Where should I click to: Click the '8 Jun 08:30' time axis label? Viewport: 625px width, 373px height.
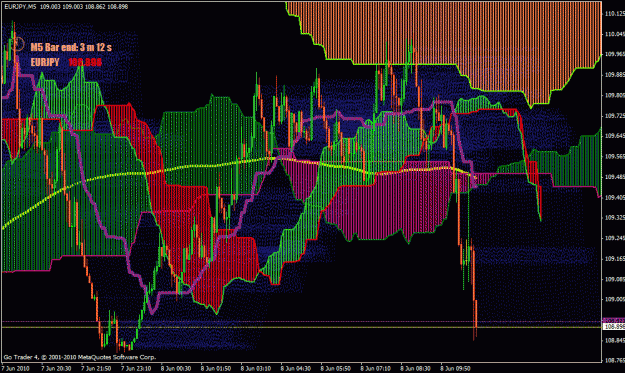coord(415,369)
